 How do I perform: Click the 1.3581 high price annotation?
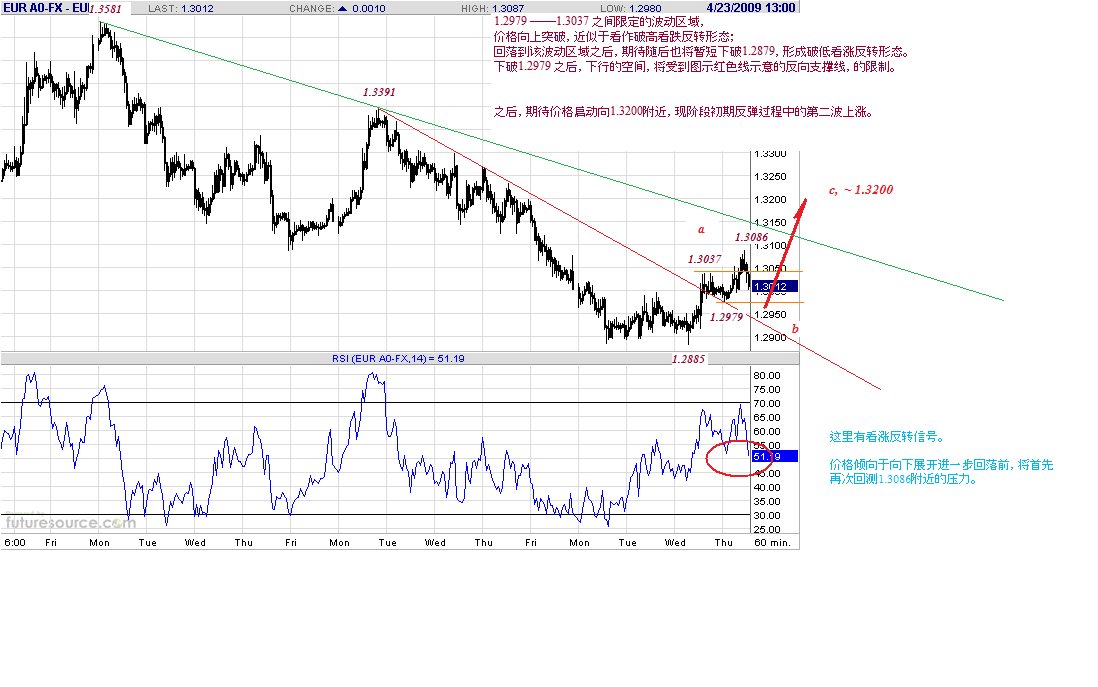(106, 9)
